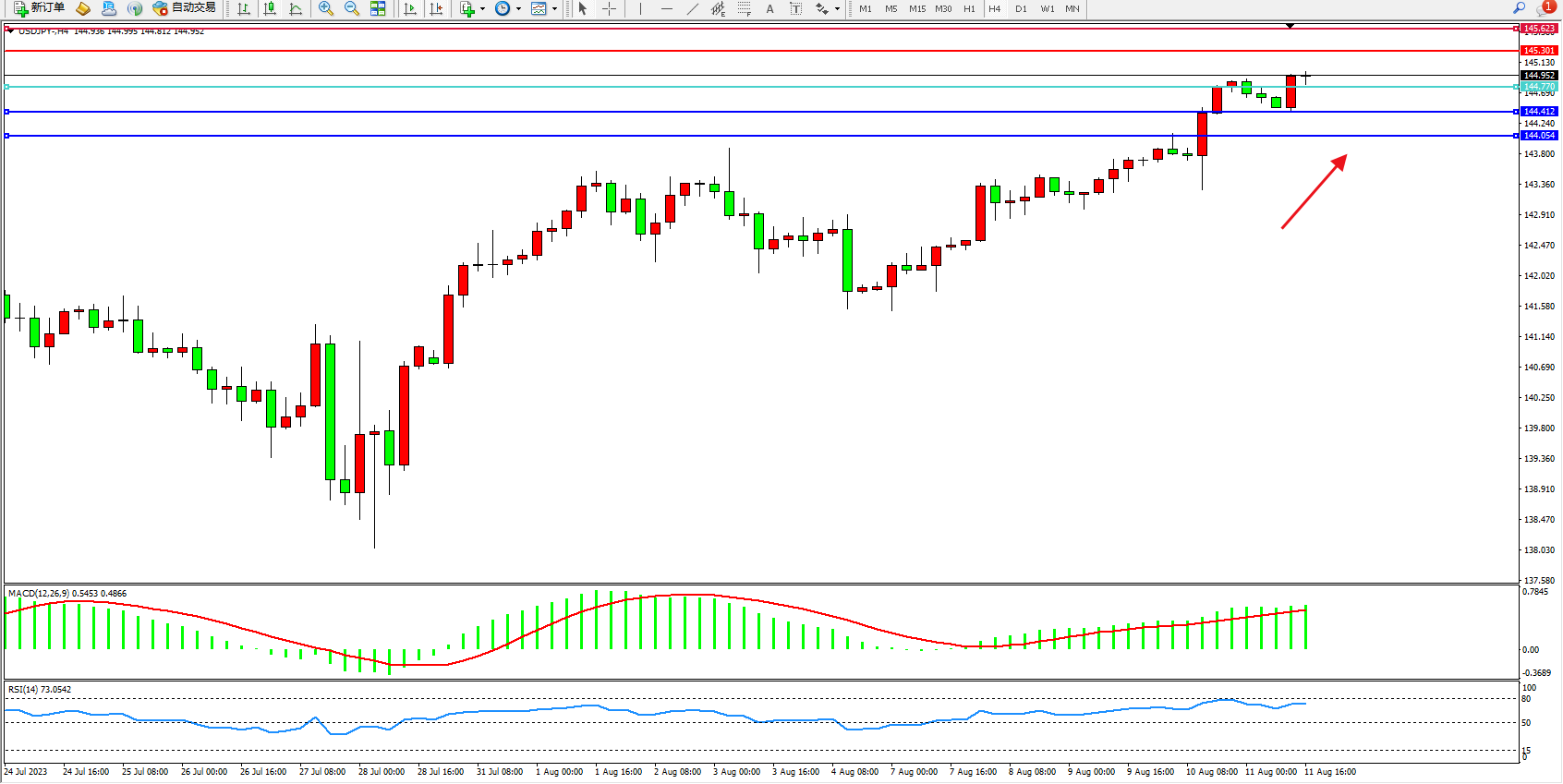Select the crosshair tool
The height and width of the screenshot is (784, 1563).
(610, 8)
